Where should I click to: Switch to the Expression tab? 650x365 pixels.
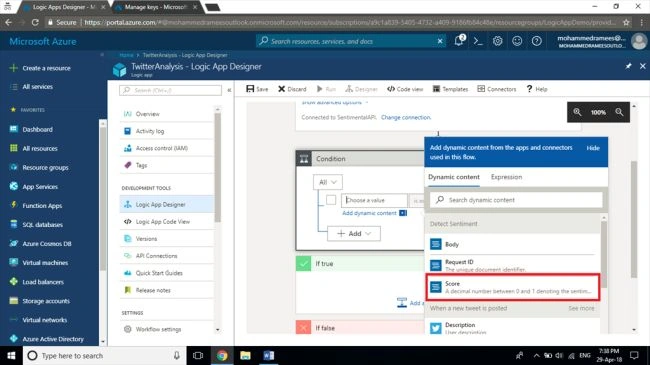click(506, 177)
